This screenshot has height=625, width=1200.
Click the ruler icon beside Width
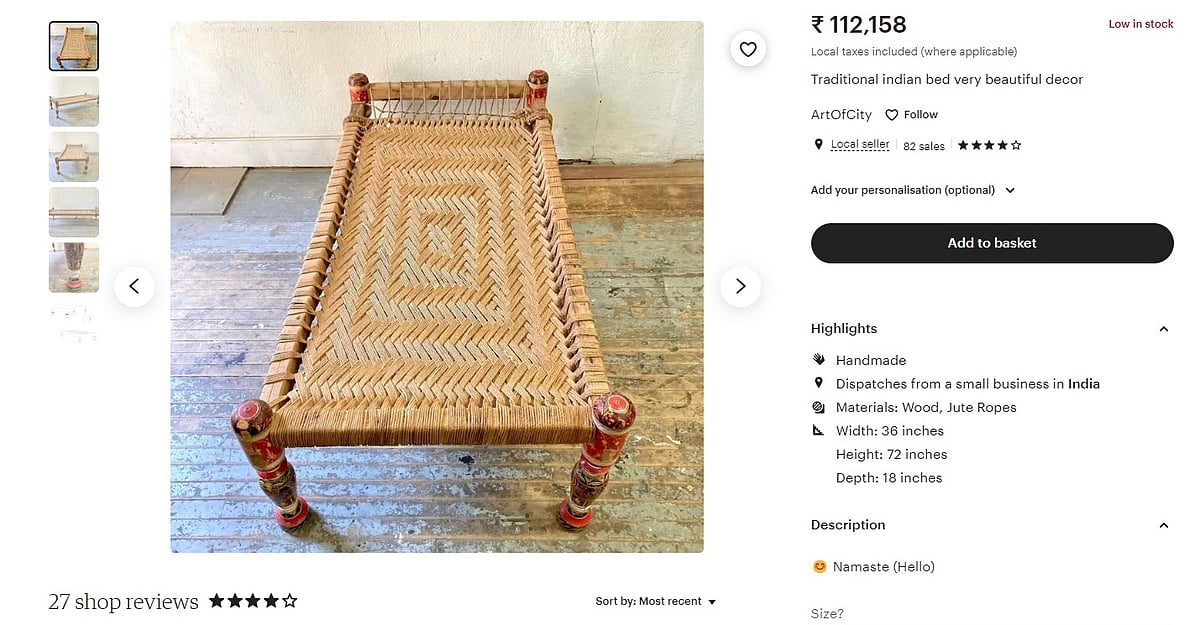coord(819,431)
